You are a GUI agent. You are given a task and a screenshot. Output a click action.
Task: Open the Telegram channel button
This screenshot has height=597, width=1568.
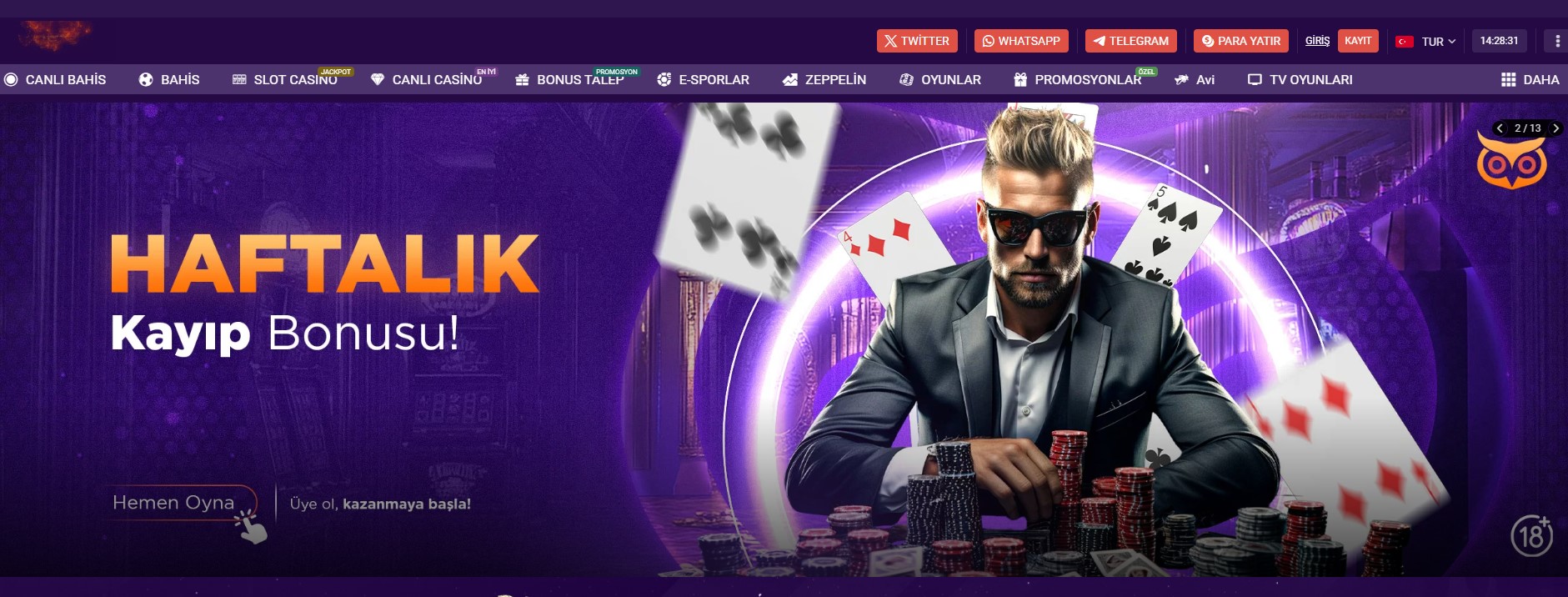click(1131, 41)
